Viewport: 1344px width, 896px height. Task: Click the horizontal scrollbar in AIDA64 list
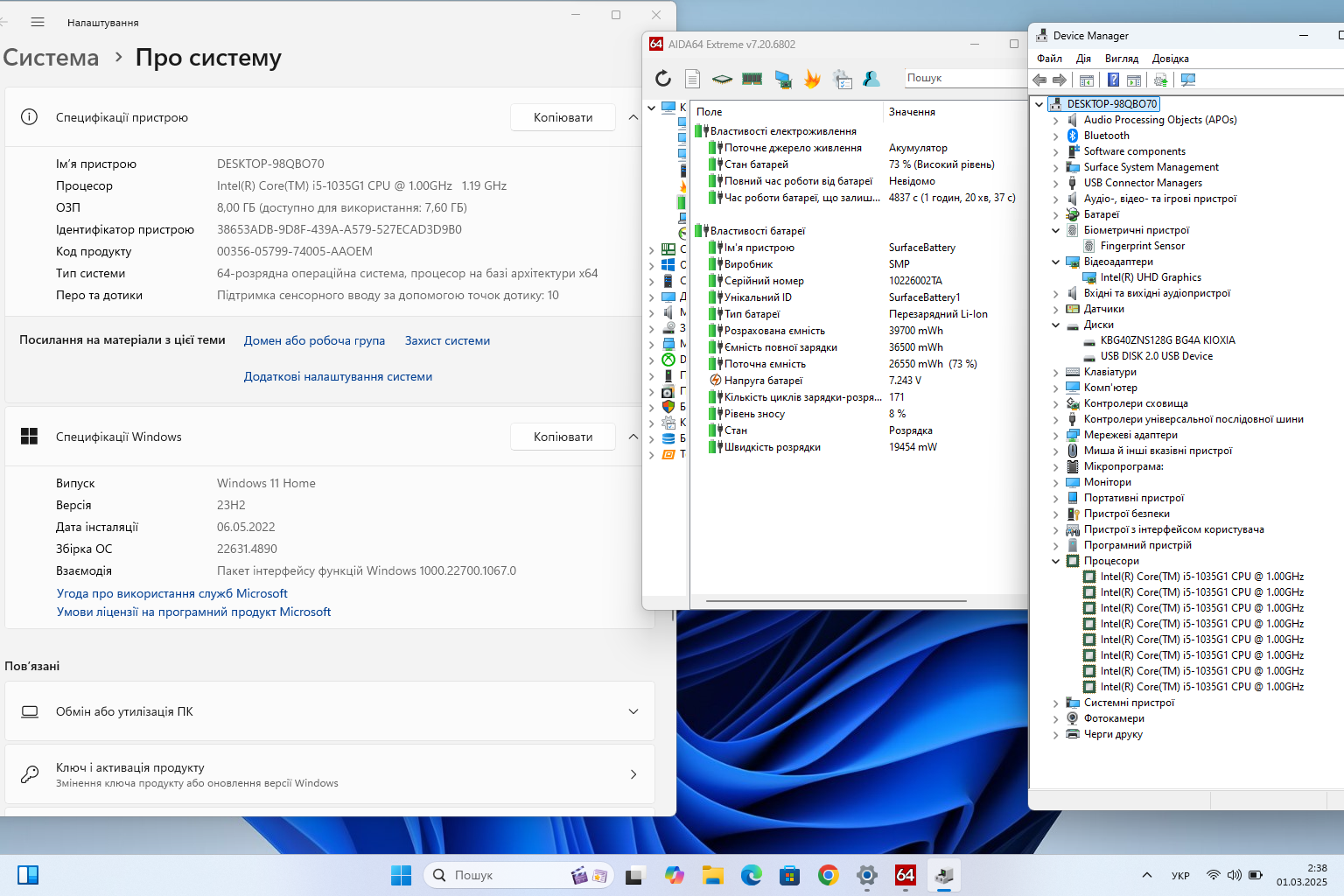(x=836, y=601)
